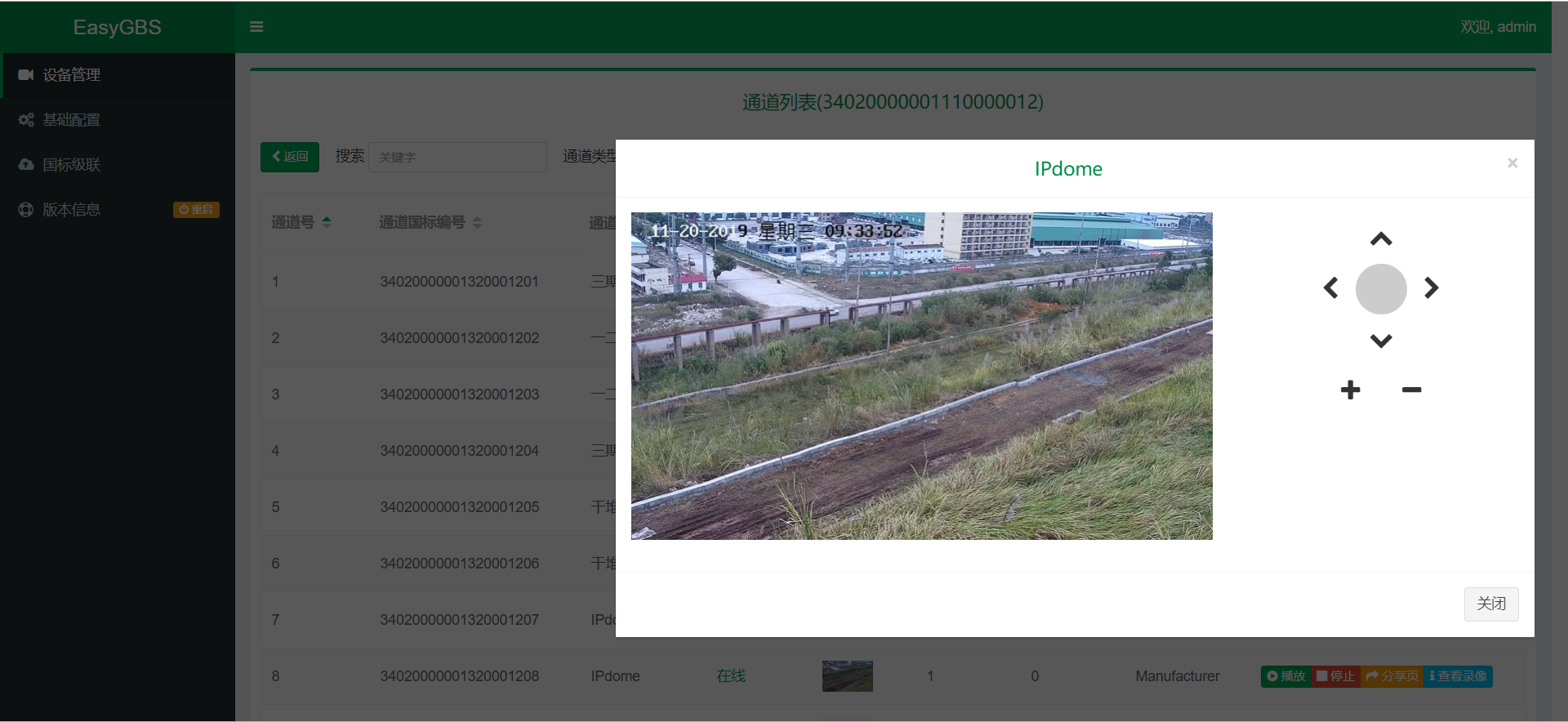The image size is (1568, 722).
Task: Click the 基础配置 gears icon in sidebar
Action: coord(26,120)
